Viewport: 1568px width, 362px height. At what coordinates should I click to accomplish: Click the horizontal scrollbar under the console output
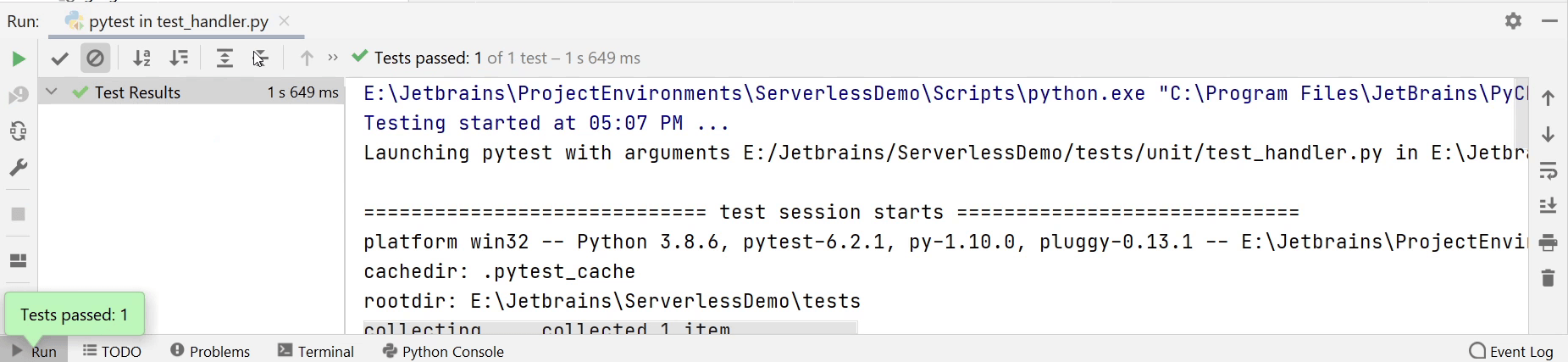(x=610, y=328)
